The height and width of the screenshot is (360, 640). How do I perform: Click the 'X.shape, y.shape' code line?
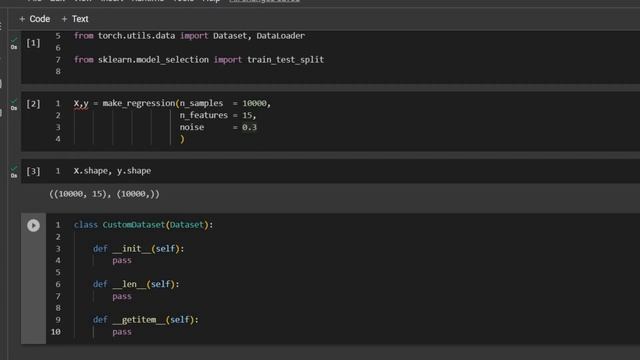coord(112,171)
